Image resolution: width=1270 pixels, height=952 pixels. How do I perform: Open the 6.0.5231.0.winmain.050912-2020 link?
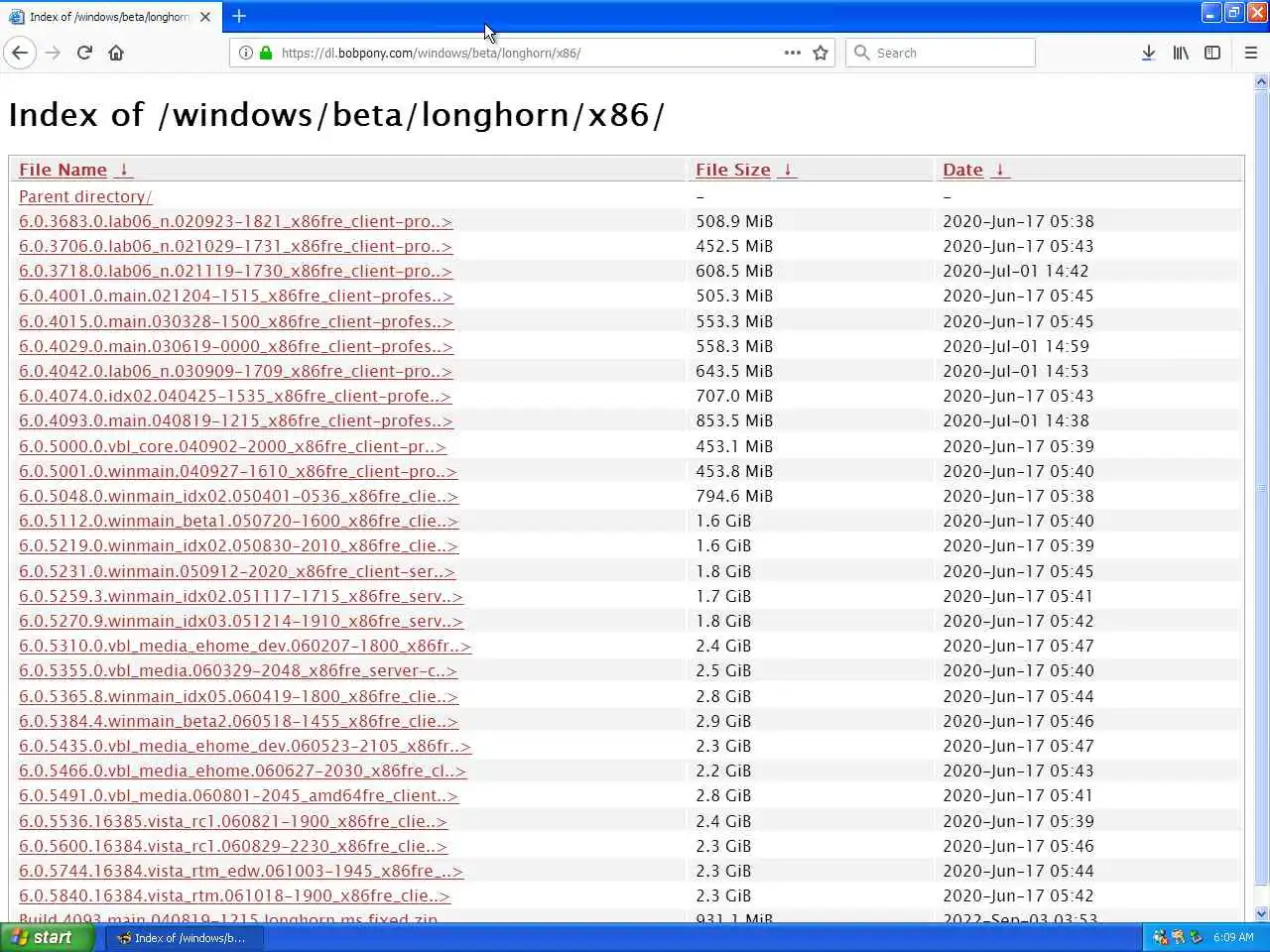pos(236,571)
